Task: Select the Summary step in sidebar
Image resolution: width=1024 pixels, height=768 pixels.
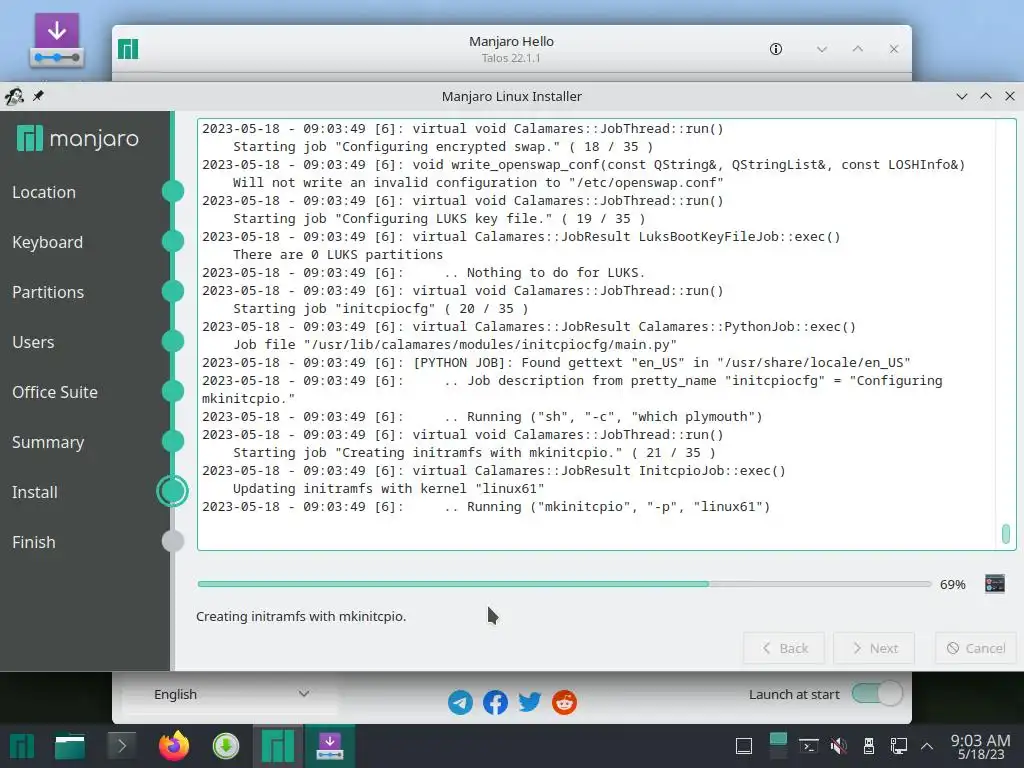Action: [48, 442]
